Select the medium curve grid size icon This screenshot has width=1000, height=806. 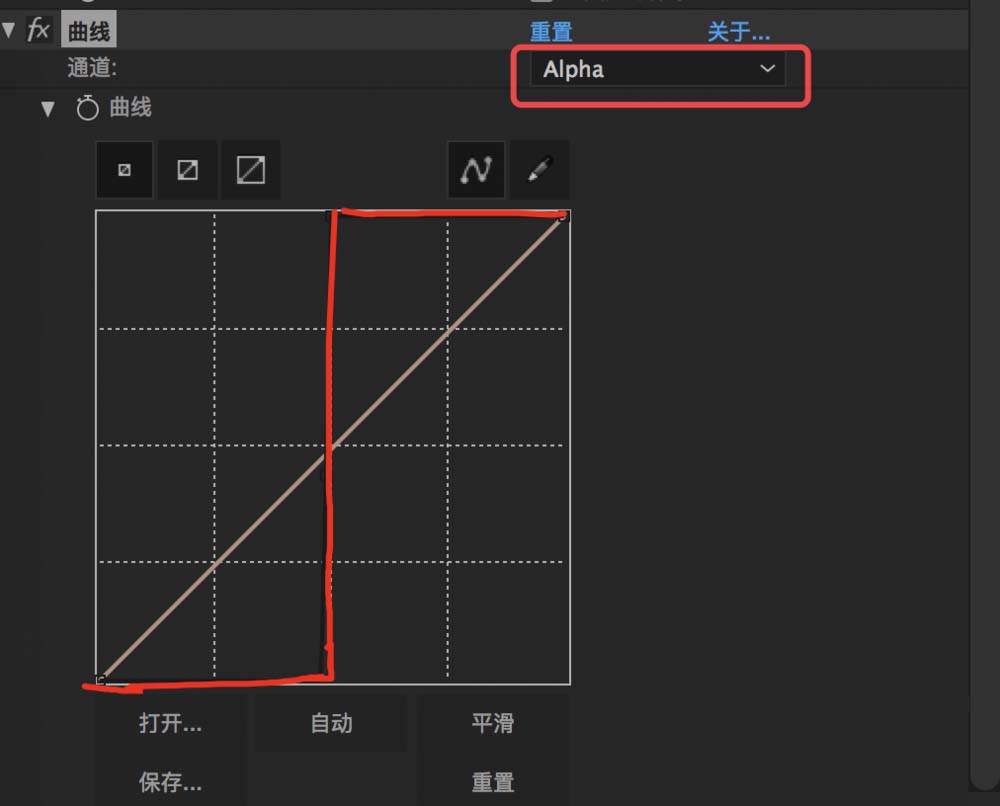tap(188, 170)
